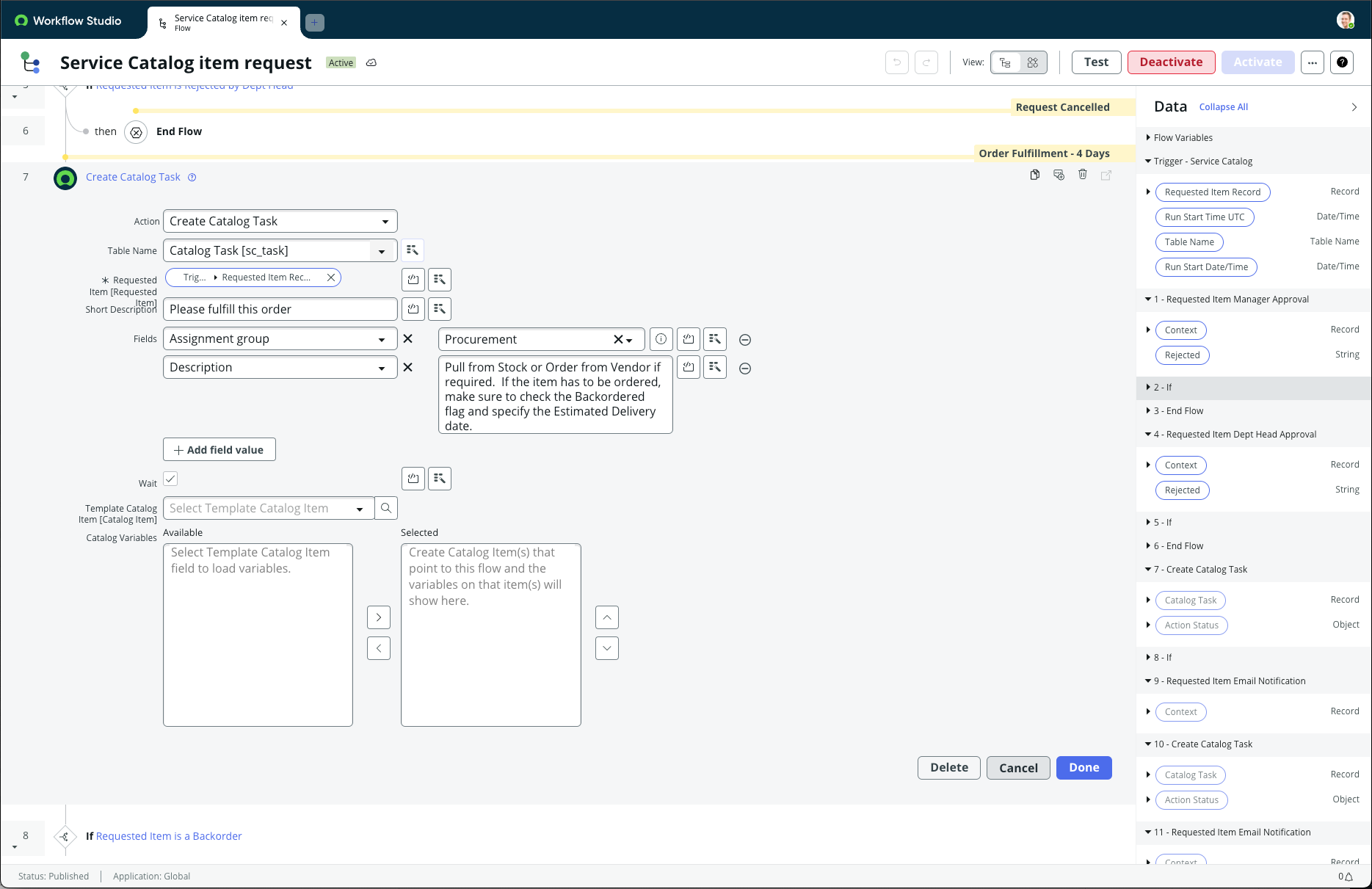Open the help question mark icon
The height and width of the screenshot is (889, 1372).
[1342, 62]
